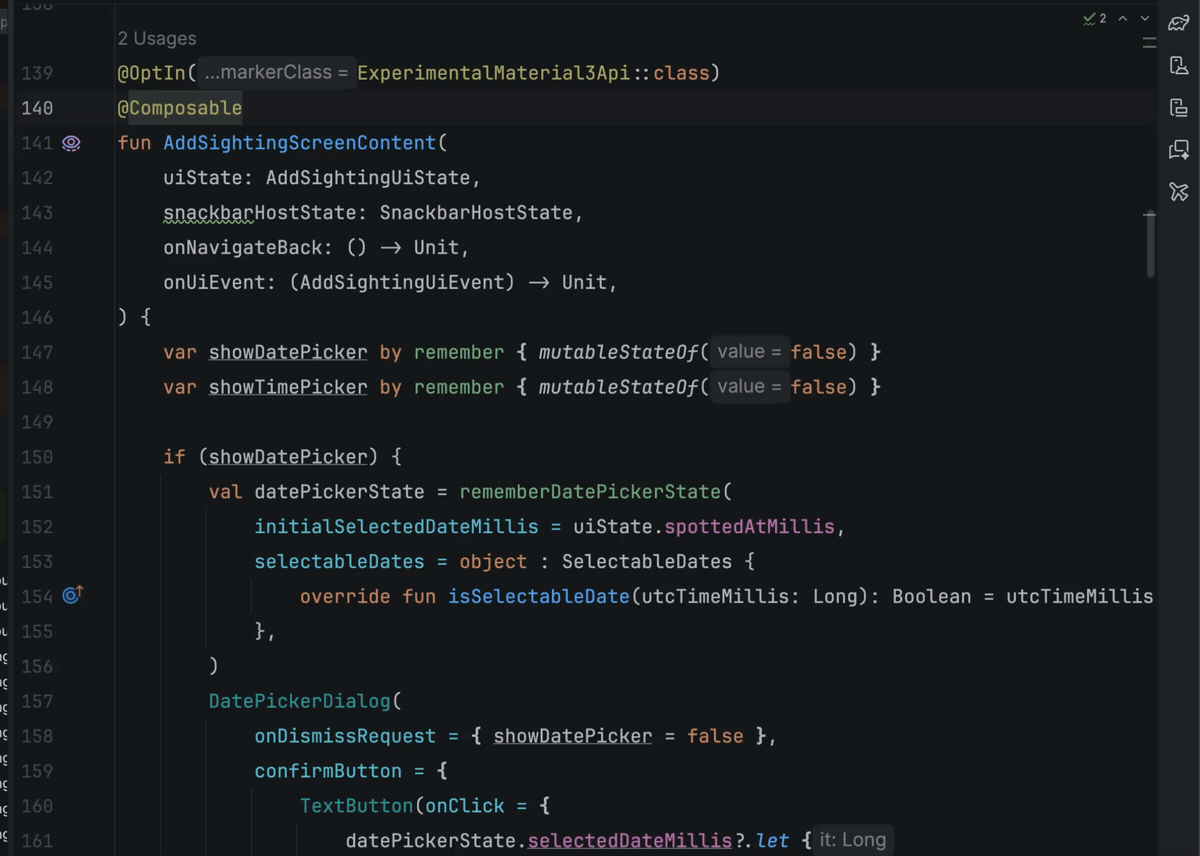The width and height of the screenshot is (1200, 856).
Task: Click the selectedDateMillis property on line 161
Action: [x=630, y=841]
